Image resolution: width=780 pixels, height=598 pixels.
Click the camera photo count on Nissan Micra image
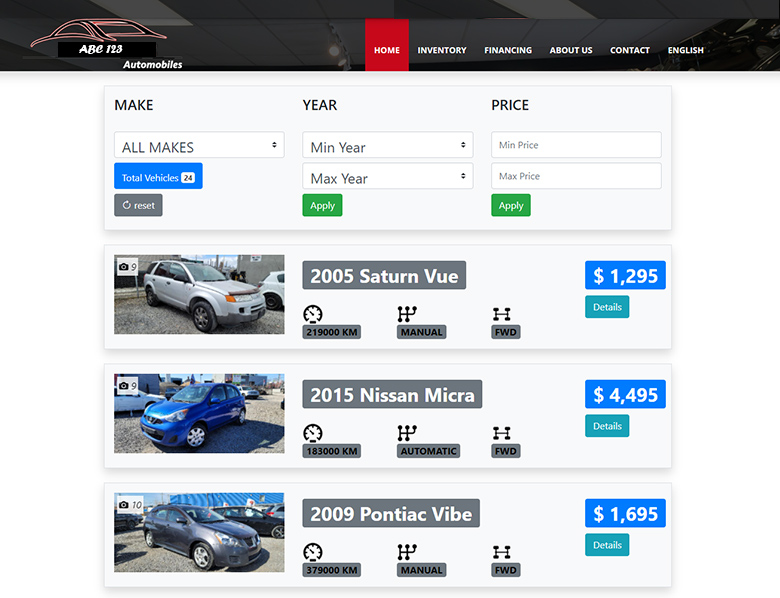[127, 386]
